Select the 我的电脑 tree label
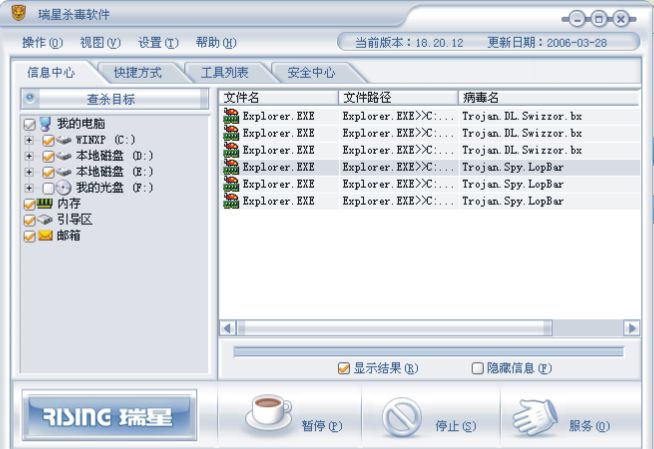 [81, 124]
